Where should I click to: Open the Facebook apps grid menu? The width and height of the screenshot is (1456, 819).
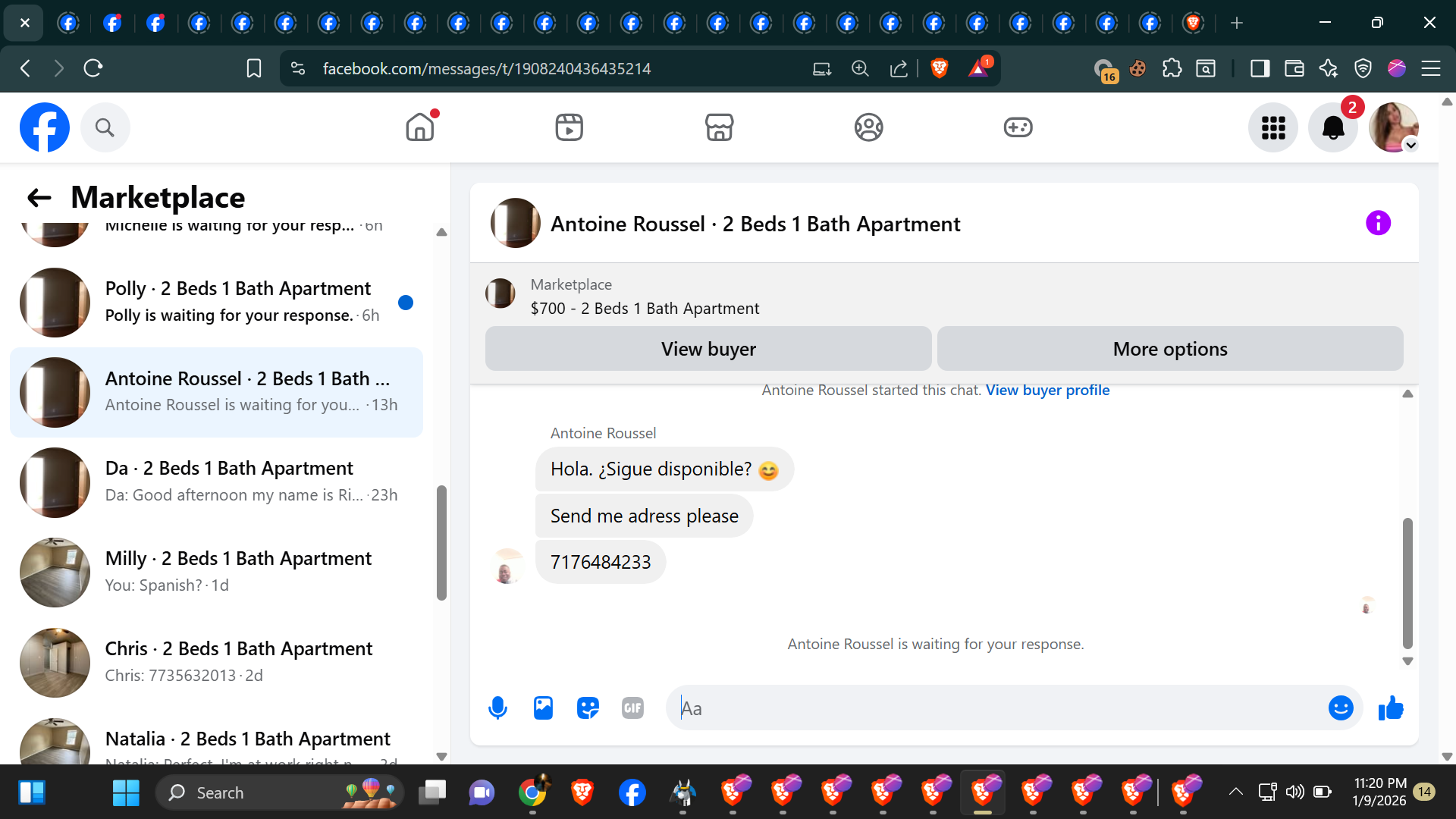tap(1273, 127)
